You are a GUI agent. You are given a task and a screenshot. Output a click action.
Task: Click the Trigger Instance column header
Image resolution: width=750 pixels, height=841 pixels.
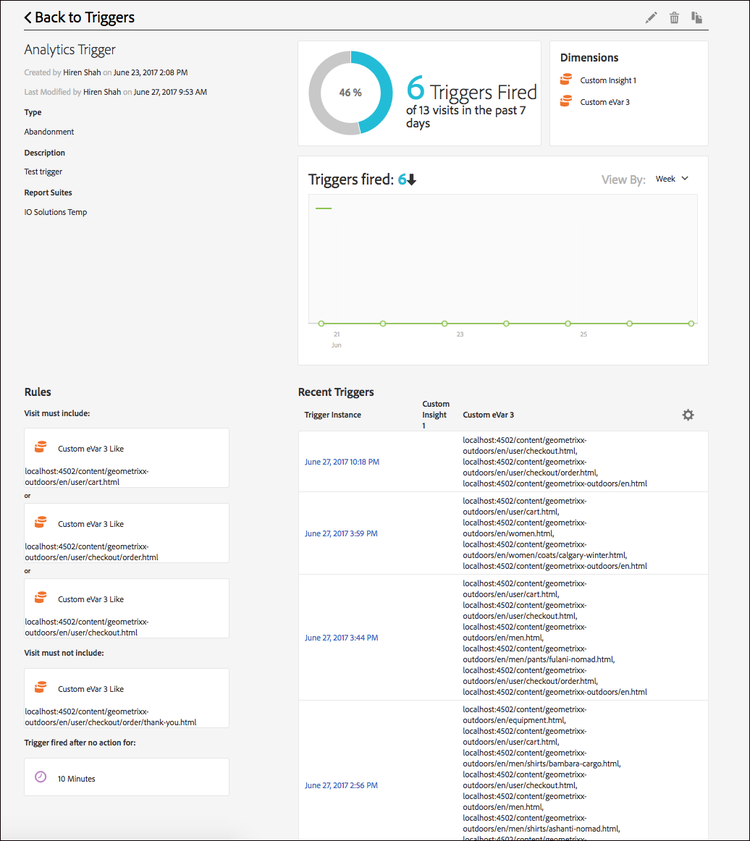point(333,415)
